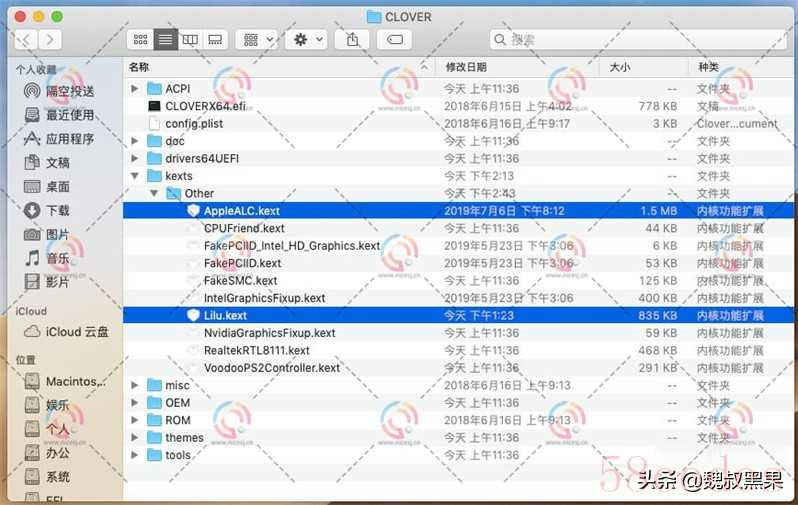Expand the tools folder

point(134,455)
